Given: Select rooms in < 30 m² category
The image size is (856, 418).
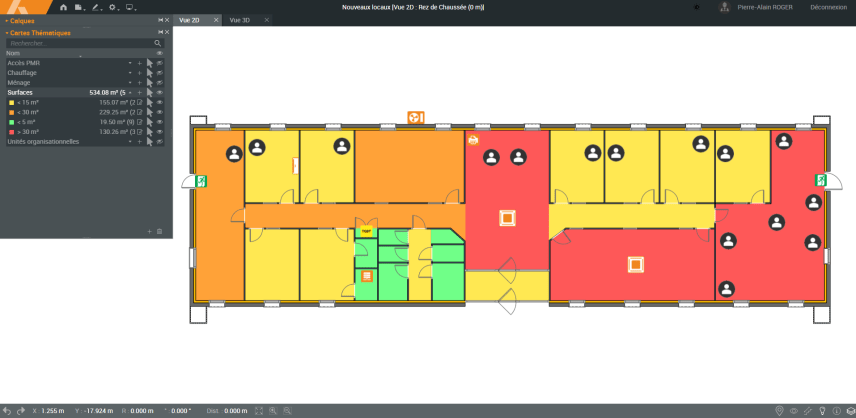Looking at the screenshot, I should click(x=150, y=112).
